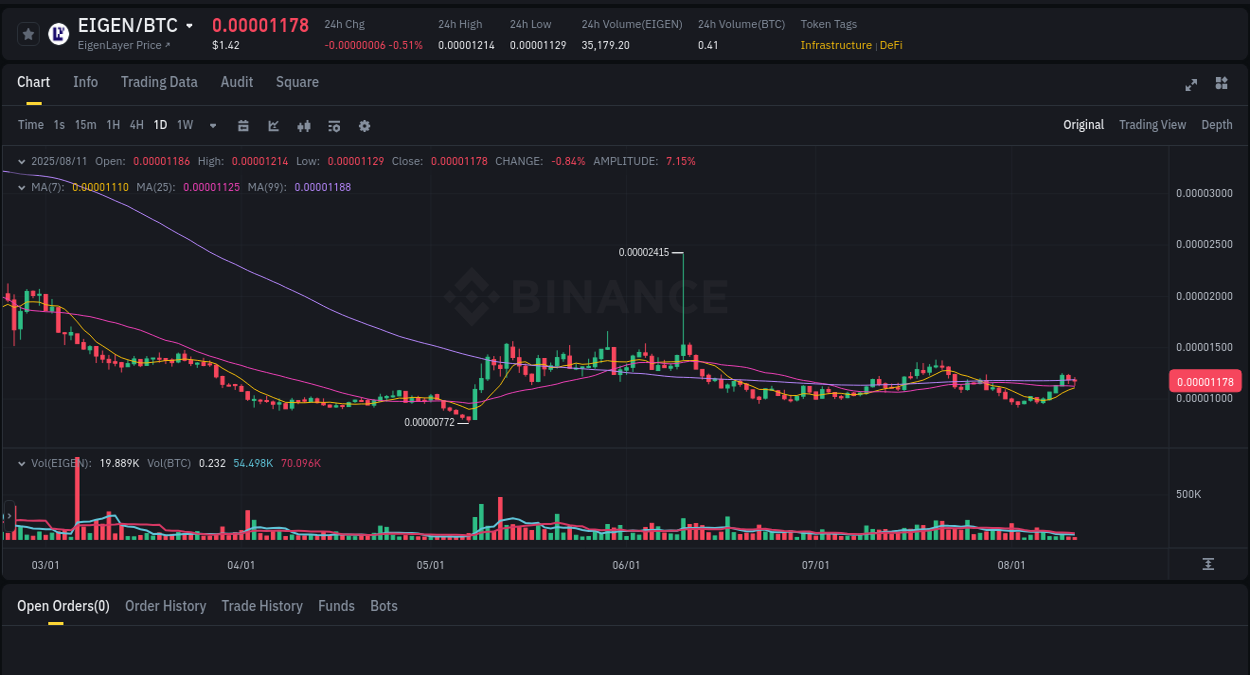This screenshot has width=1250, height=675.
Task: Switch chart to Depth view
Action: click(1217, 125)
